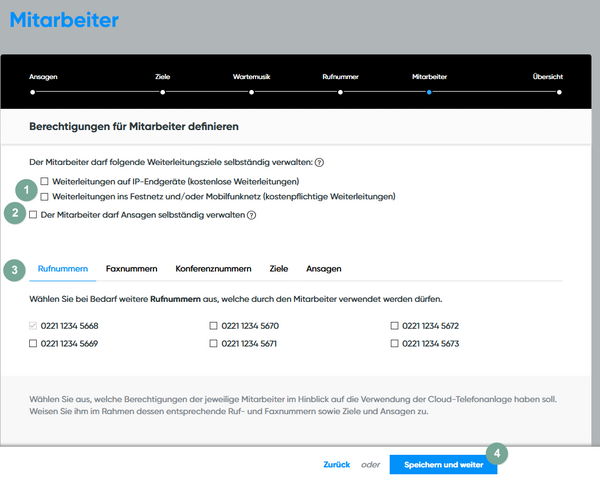Screen dimensions: 600x480
Task: Go to Übersicht step in progress bar
Action: click(x=559, y=91)
